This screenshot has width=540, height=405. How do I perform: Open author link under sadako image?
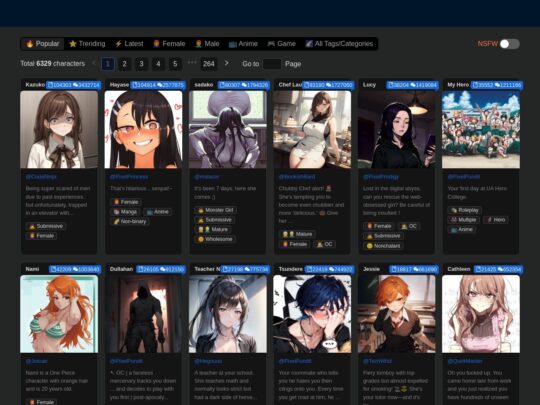(207, 177)
